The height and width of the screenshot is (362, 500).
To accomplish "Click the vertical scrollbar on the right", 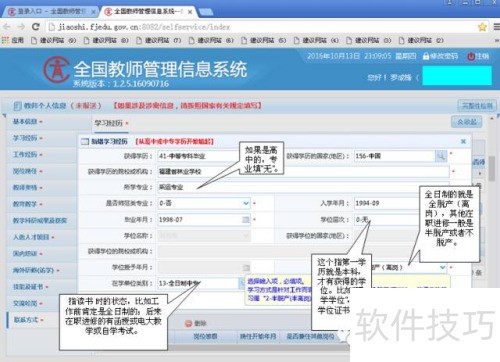I will point(492,168).
